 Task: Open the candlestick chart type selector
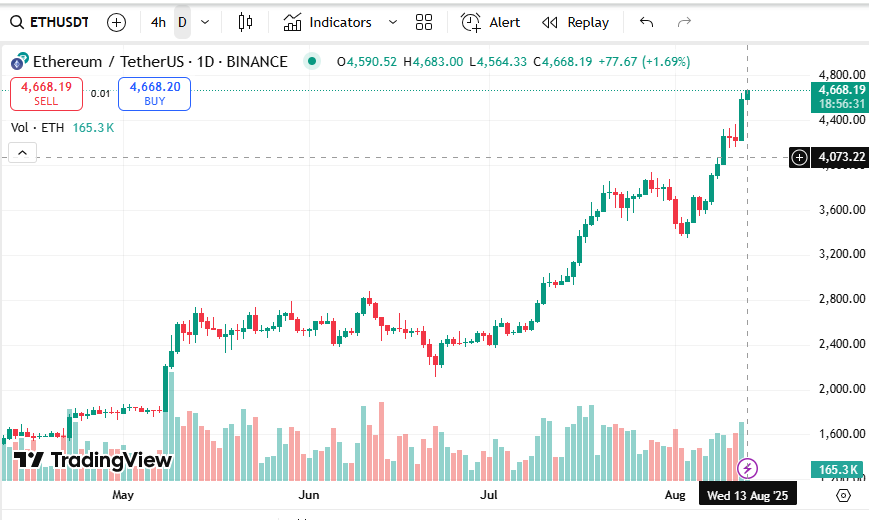click(x=246, y=22)
